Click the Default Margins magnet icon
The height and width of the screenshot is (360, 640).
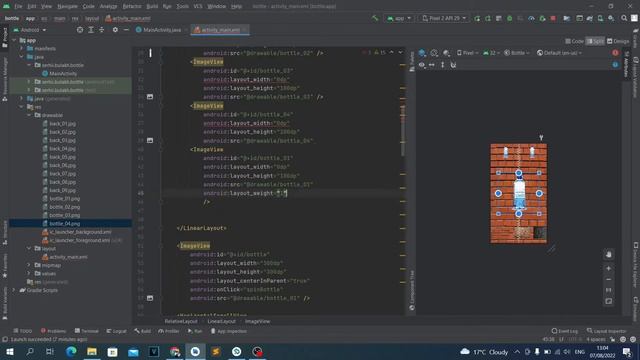point(453,64)
